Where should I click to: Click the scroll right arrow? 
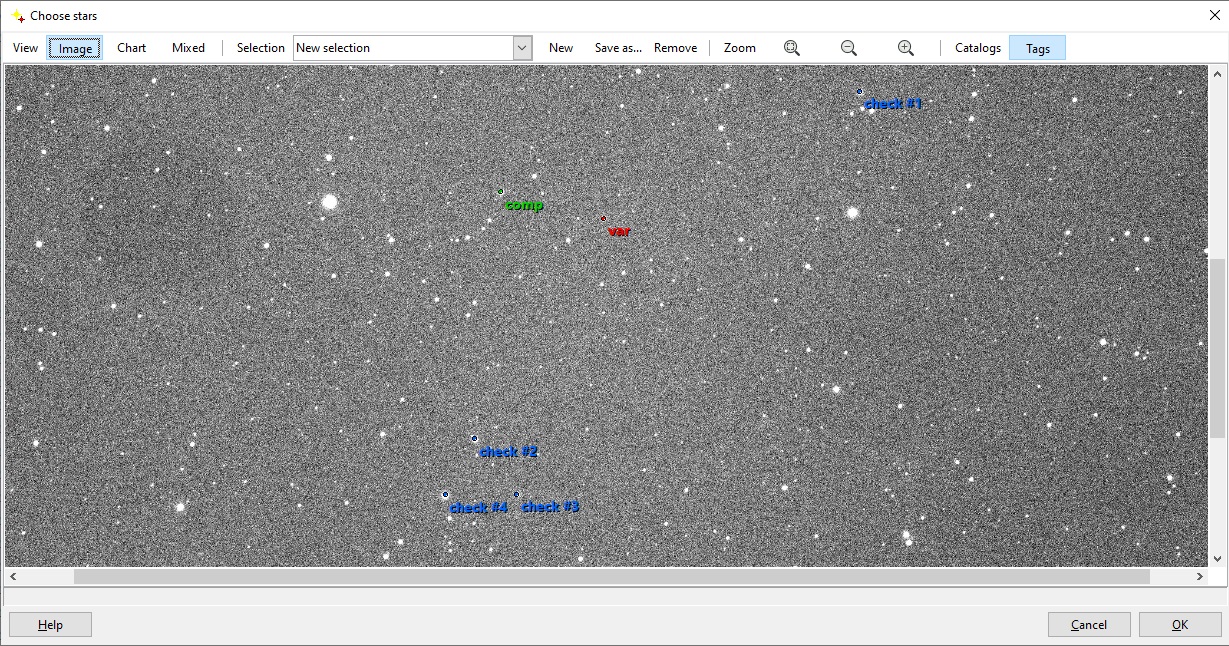click(1200, 577)
